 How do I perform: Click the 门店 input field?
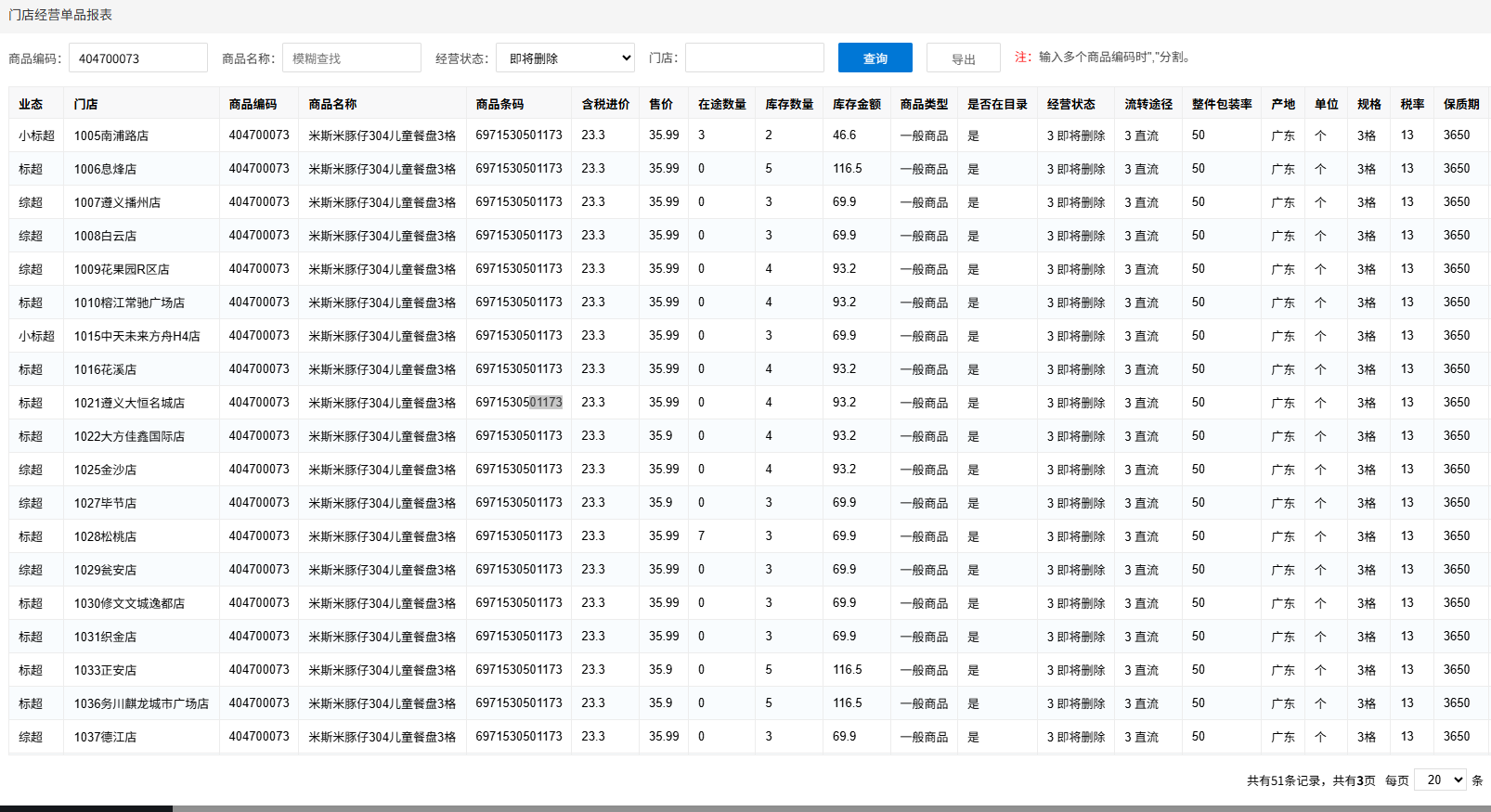pos(754,58)
